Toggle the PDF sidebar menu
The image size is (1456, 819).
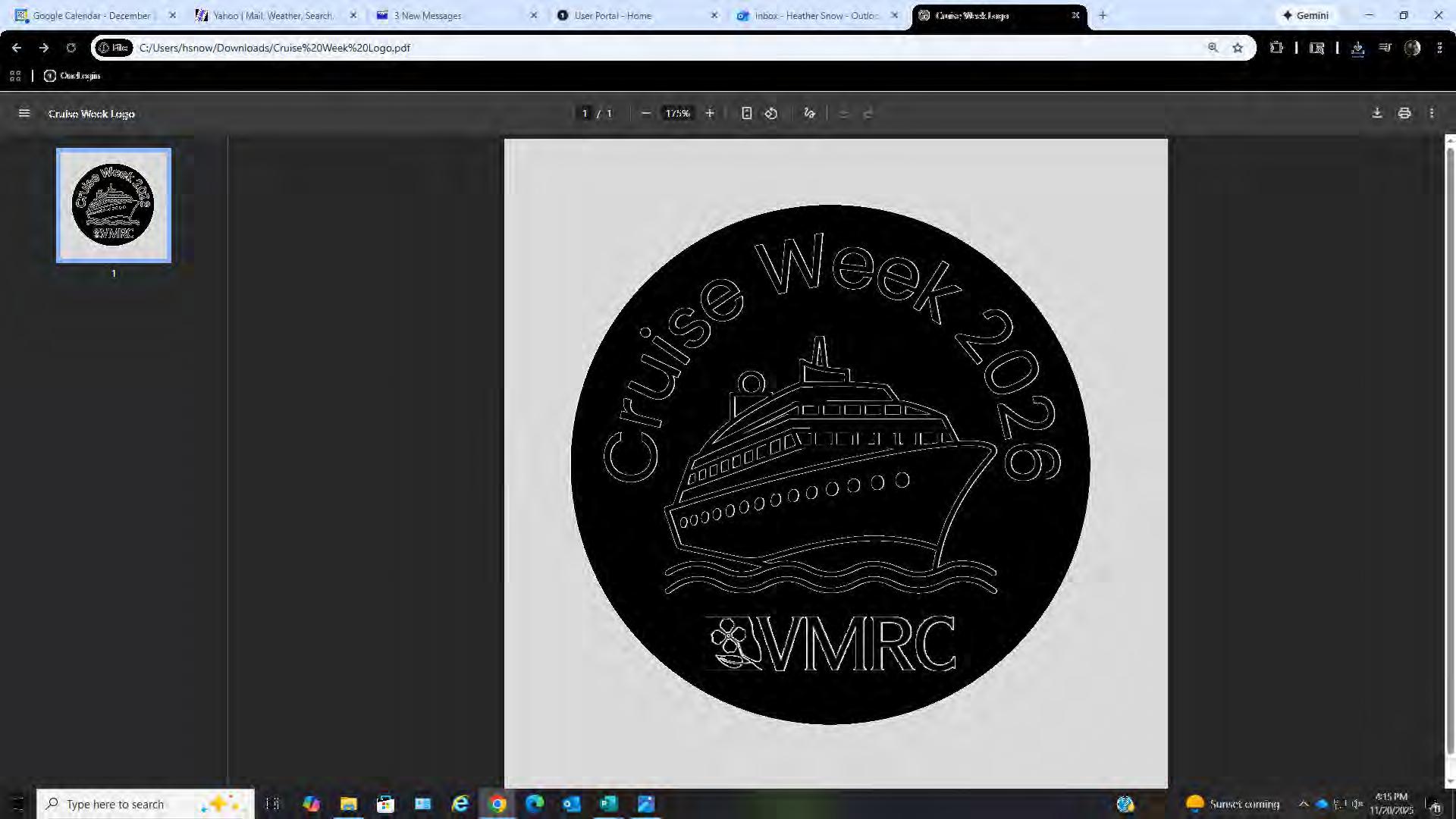[x=24, y=114]
